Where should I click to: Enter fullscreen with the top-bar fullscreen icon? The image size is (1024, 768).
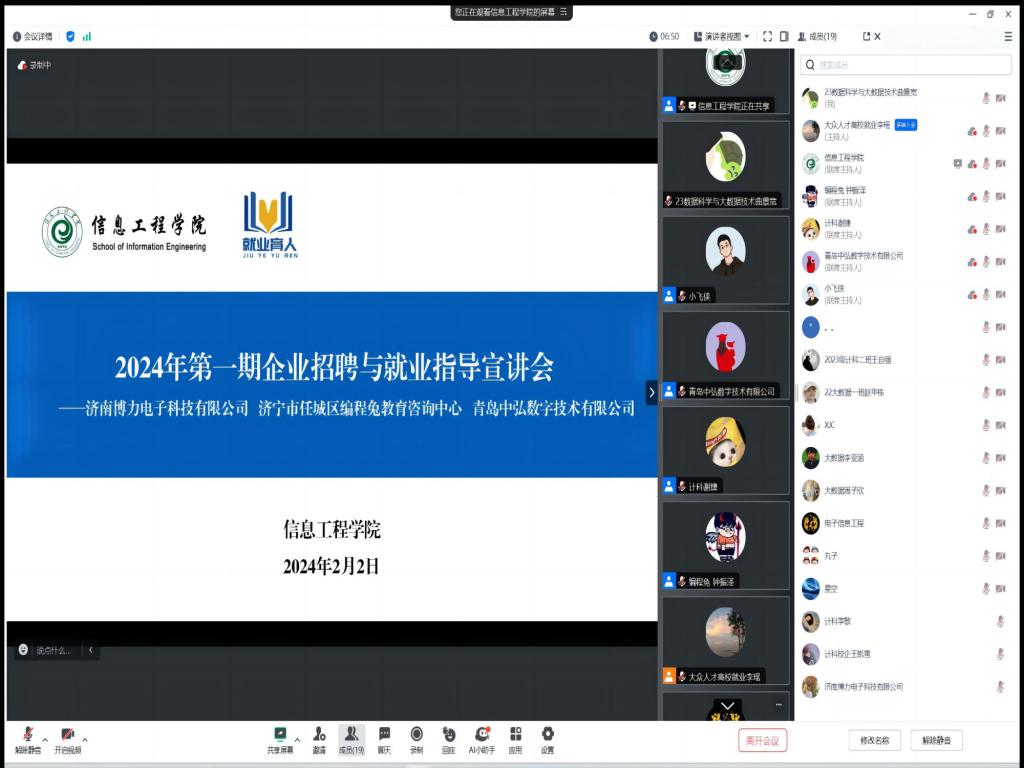tap(767, 37)
